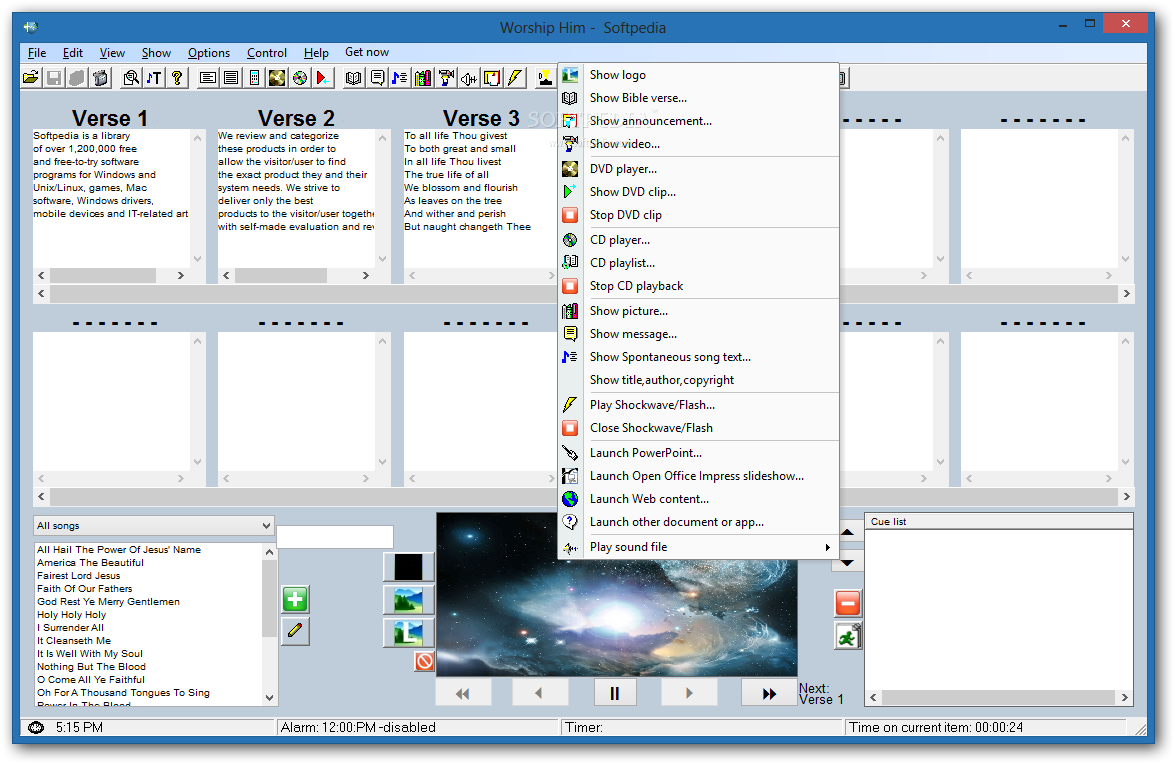
Task: Click the camera toolbar icon
Action: (100, 77)
